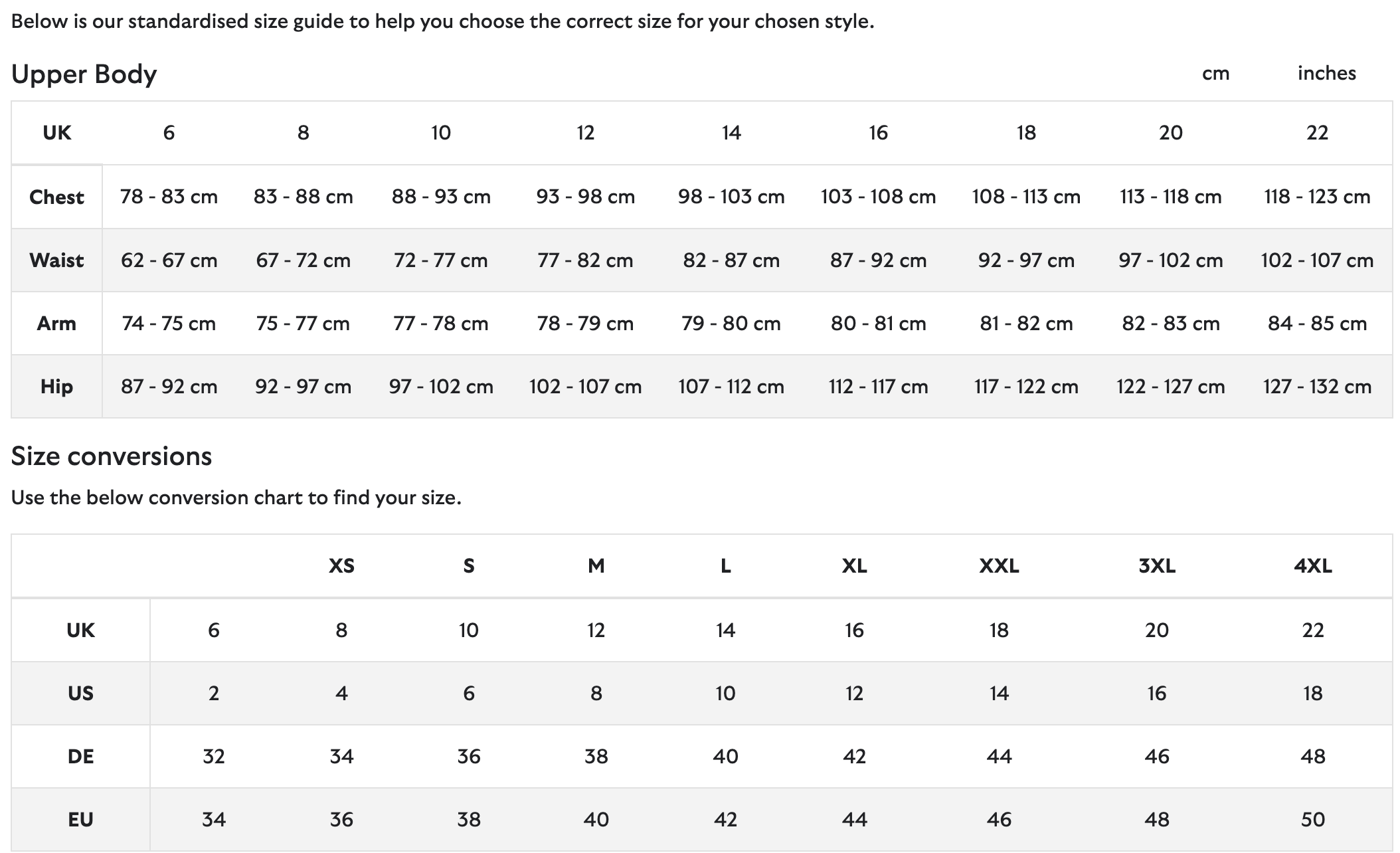The image size is (1400, 853).
Task: Click the Size conversions heading
Action: 112,456
